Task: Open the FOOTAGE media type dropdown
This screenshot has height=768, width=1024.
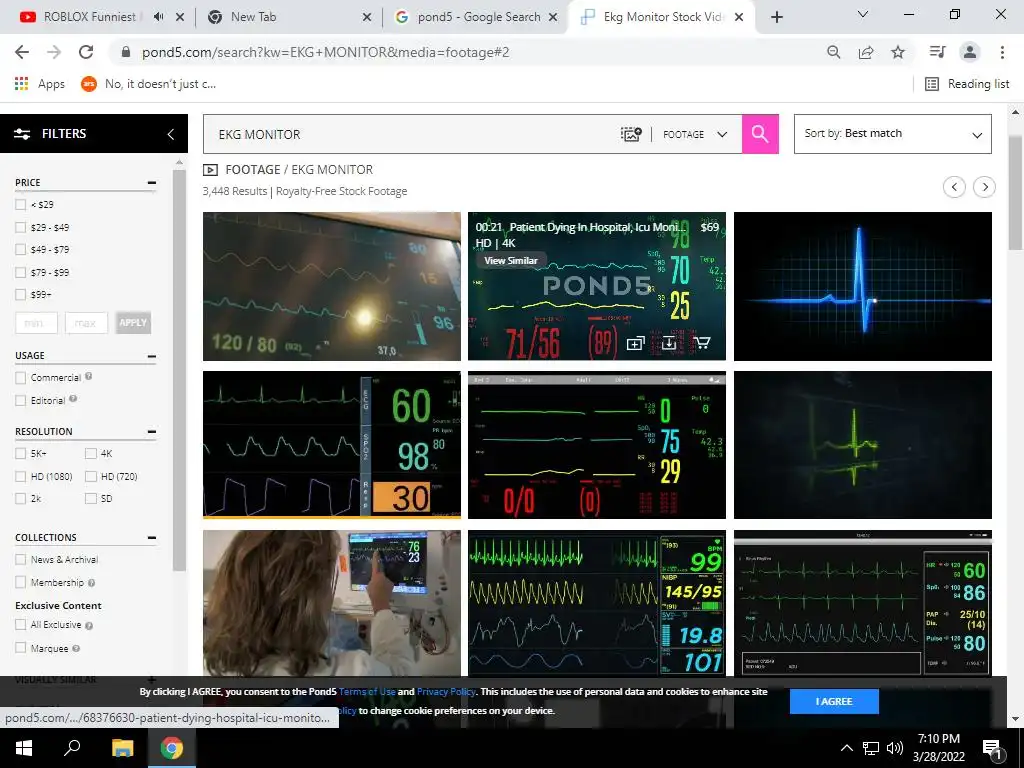Action: (696, 134)
